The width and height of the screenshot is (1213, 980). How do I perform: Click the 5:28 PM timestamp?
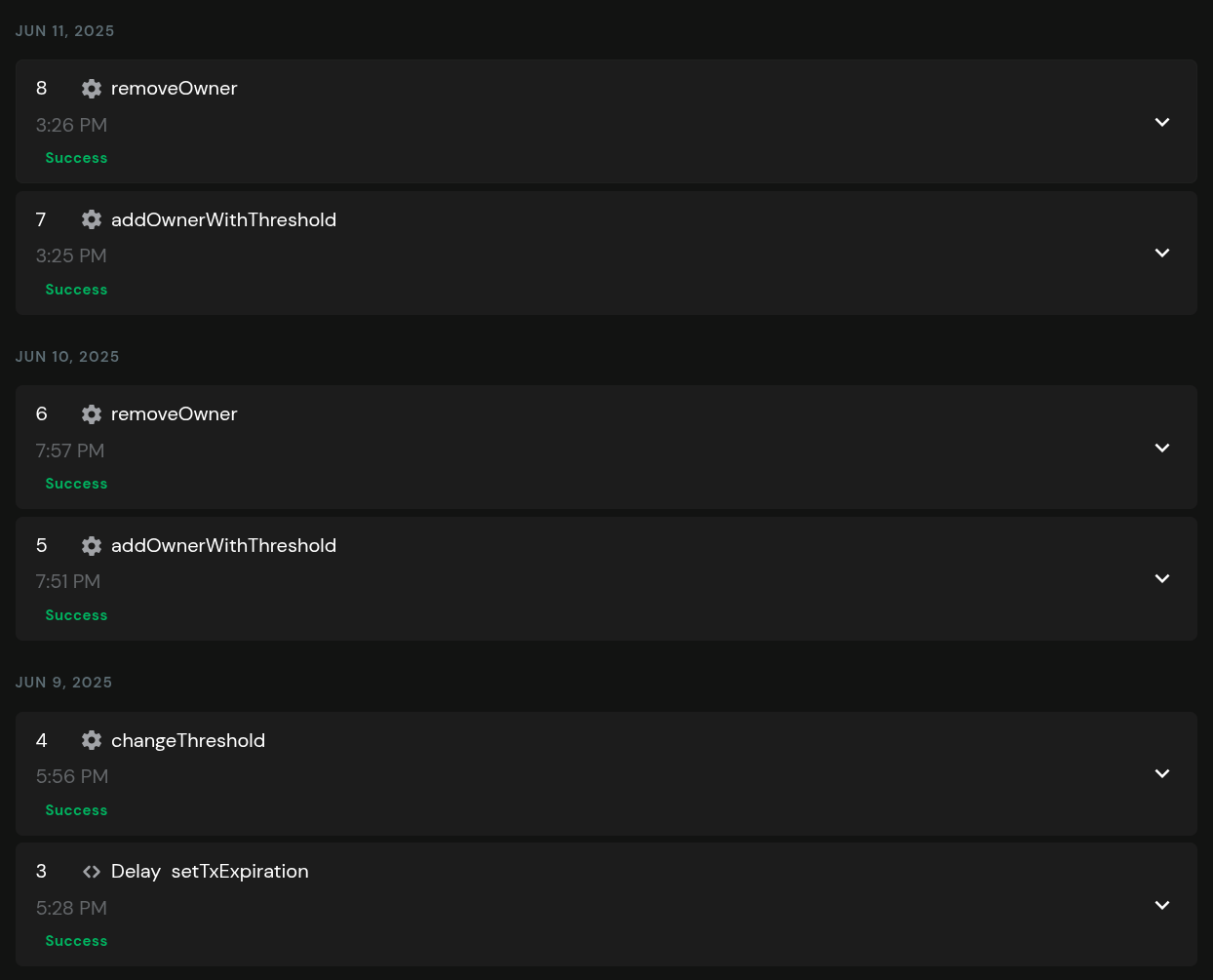click(71, 908)
